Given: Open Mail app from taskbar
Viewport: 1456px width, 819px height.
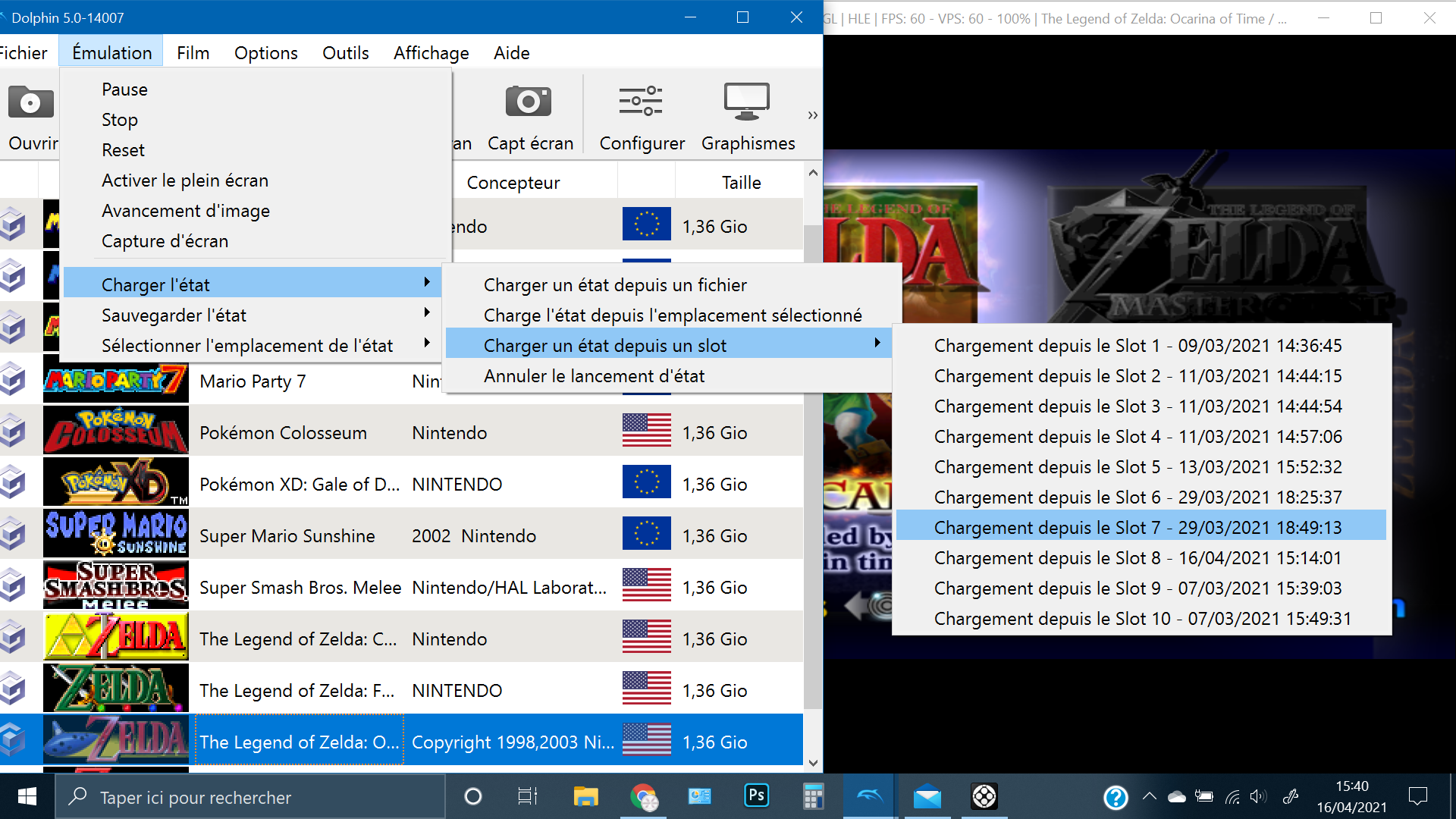Looking at the screenshot, I should 927,796.
